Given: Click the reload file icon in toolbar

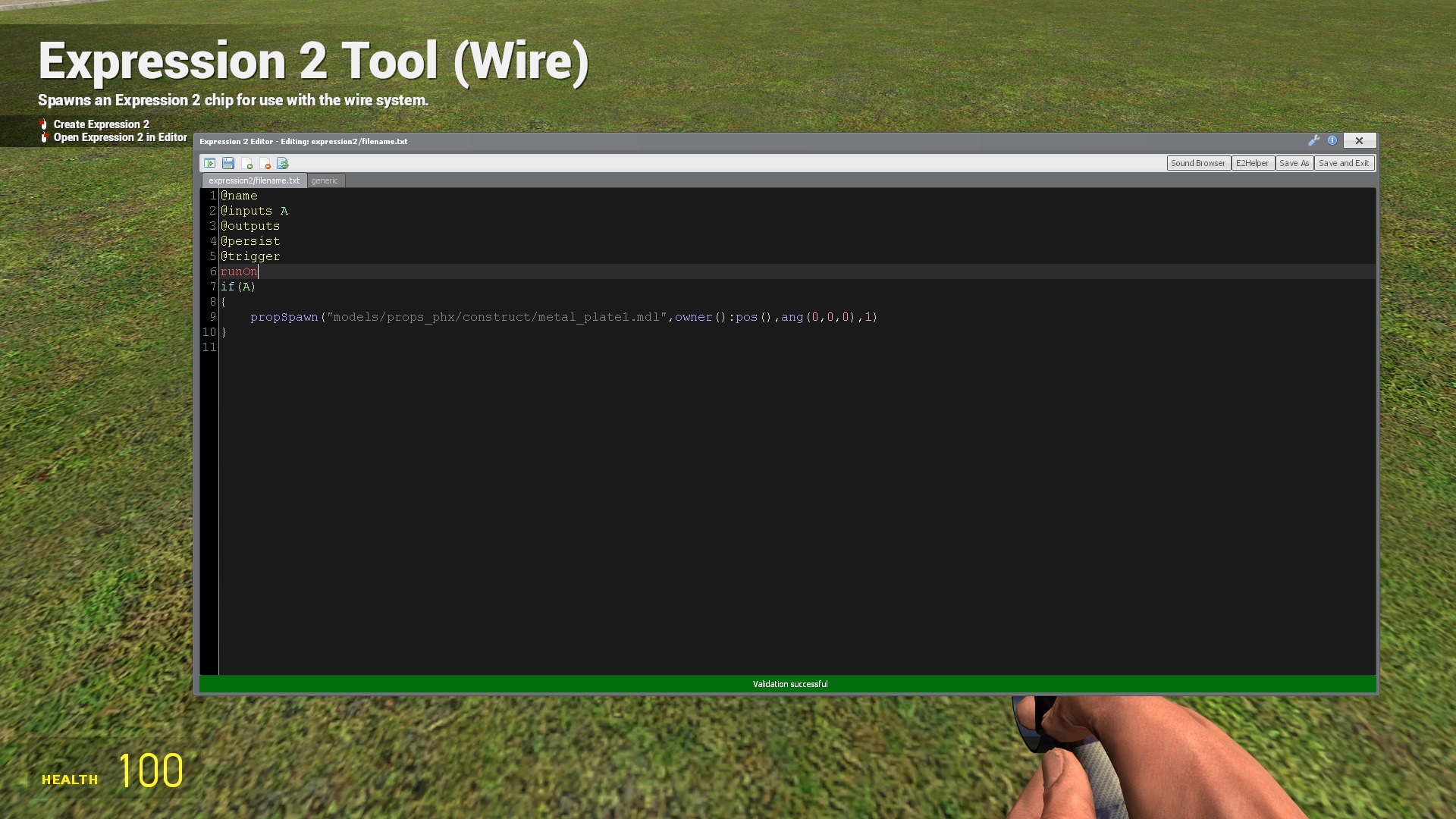Looking at the screenshot, I should 284,163.
